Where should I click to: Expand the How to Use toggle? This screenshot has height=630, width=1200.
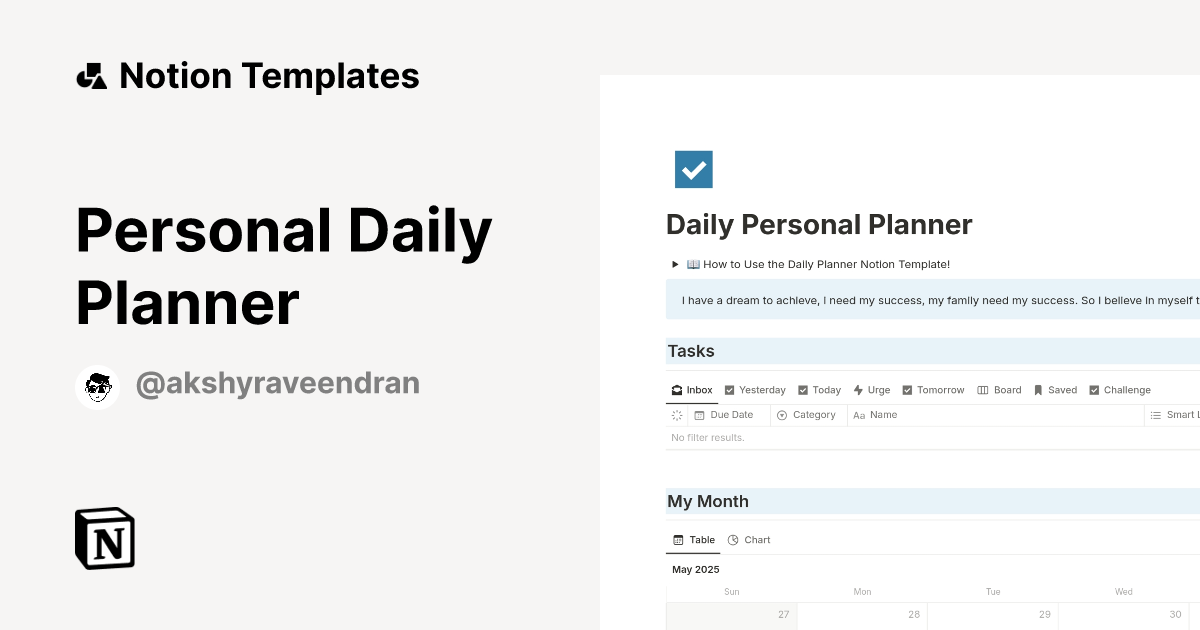point(674,264)
